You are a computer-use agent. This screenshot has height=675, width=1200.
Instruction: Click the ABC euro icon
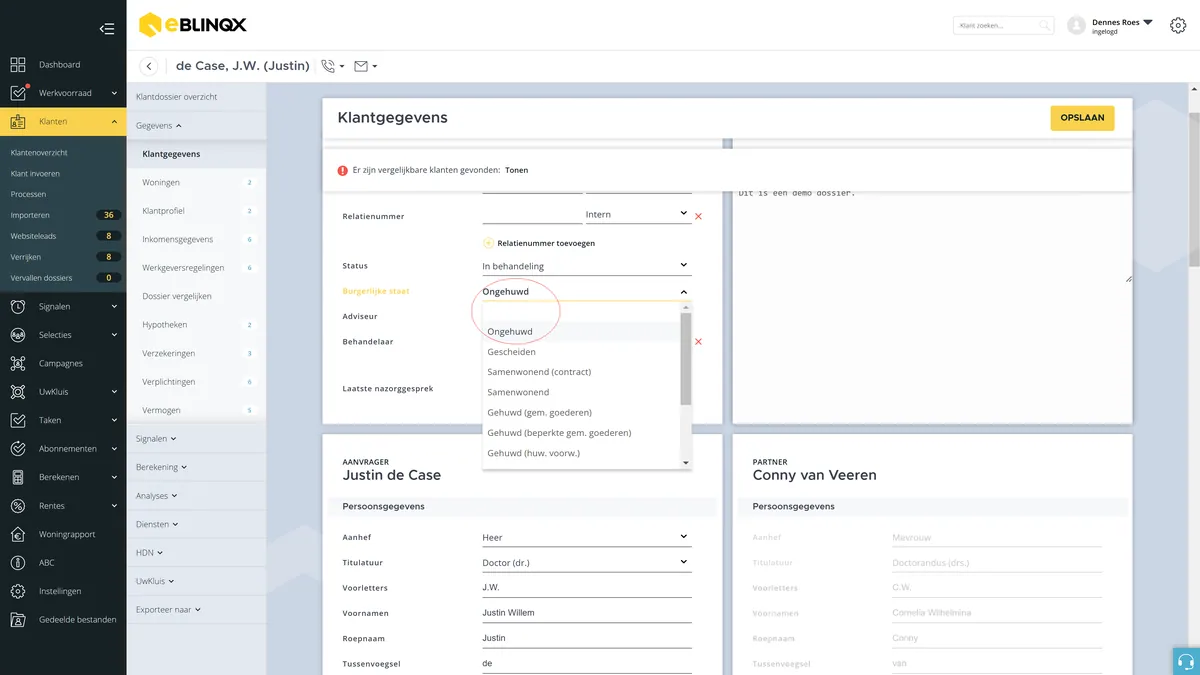pyautogui.click(x=18, y=563)
